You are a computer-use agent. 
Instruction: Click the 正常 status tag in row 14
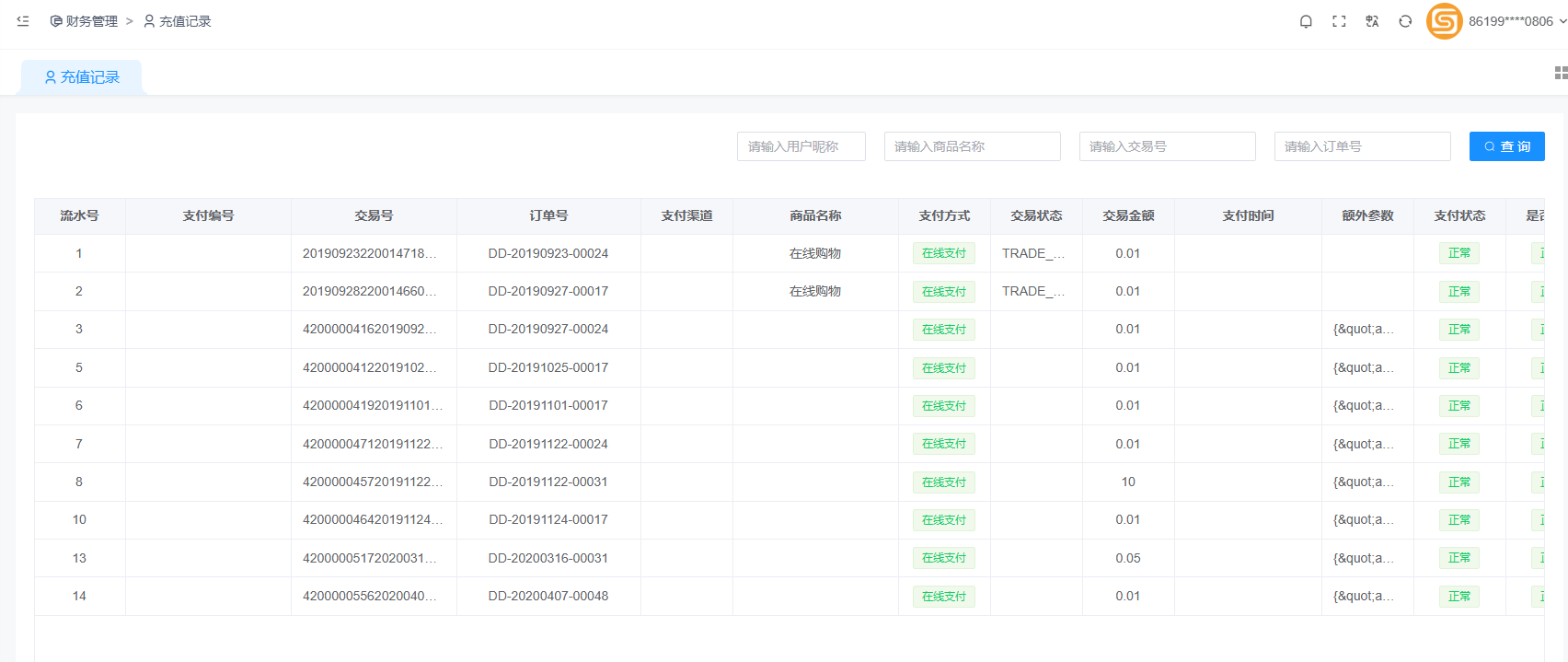tap(1458, 597)
